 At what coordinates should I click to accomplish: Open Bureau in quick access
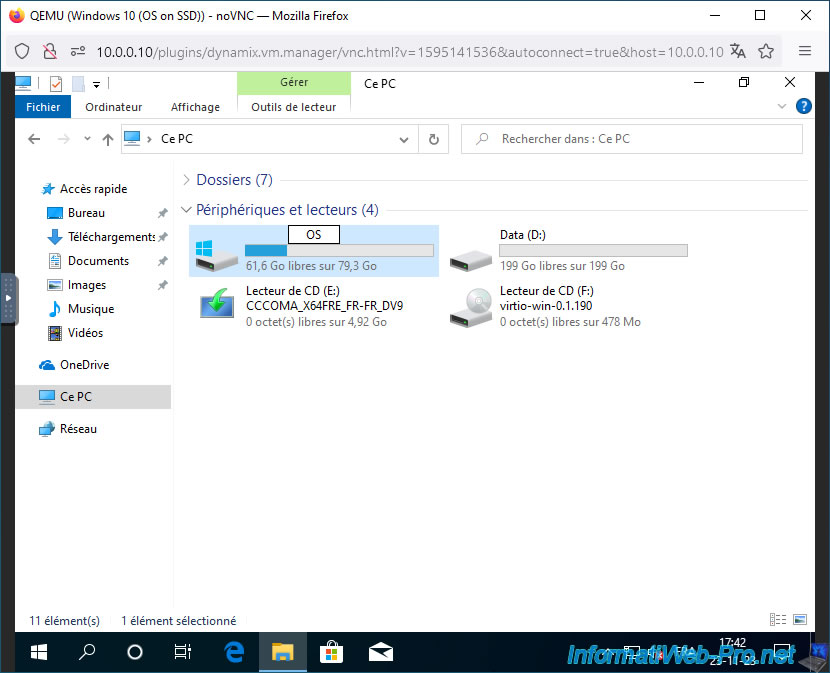(x=86, y=213)
